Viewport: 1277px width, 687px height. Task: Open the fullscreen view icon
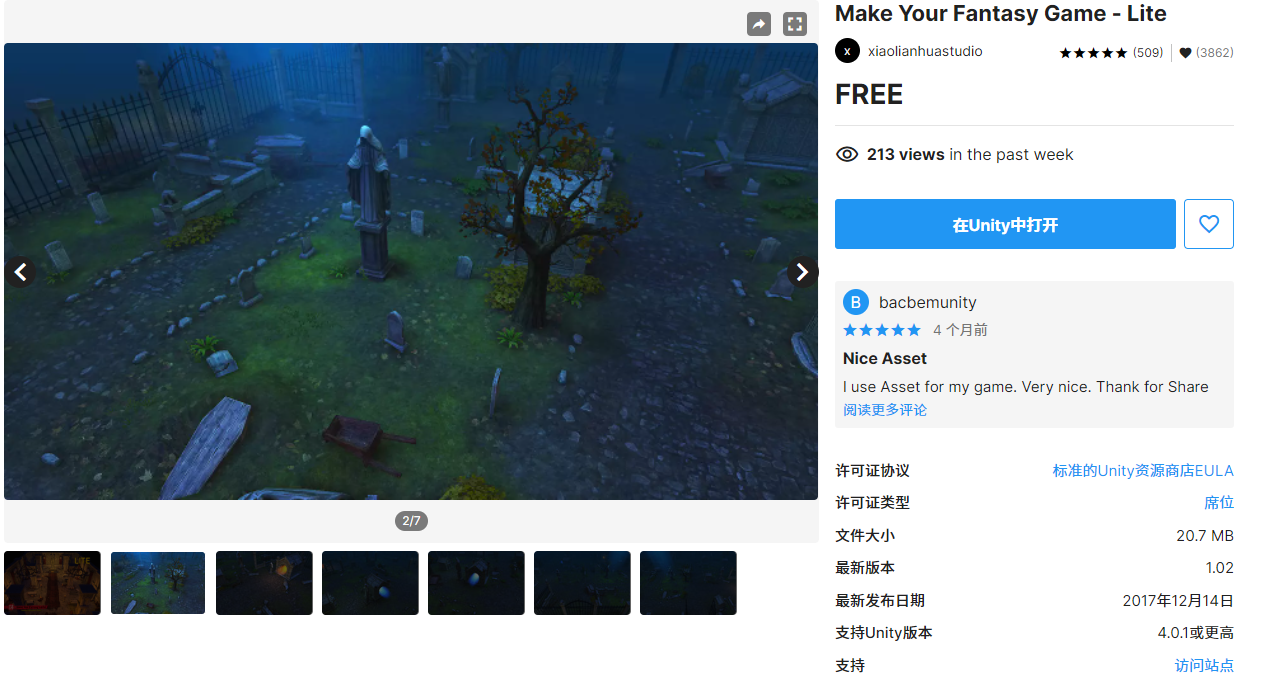(x=795, y=24)
